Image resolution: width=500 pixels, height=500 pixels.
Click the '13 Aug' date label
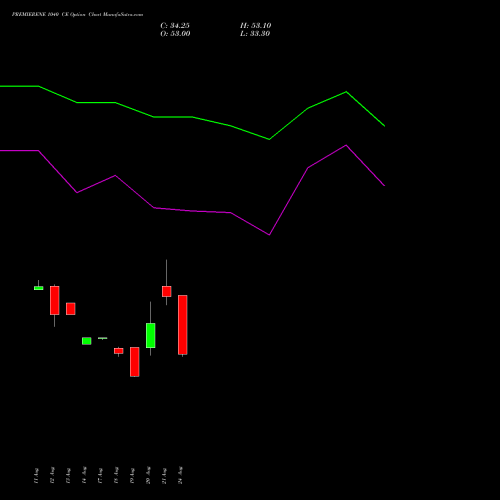click(68, 476)
